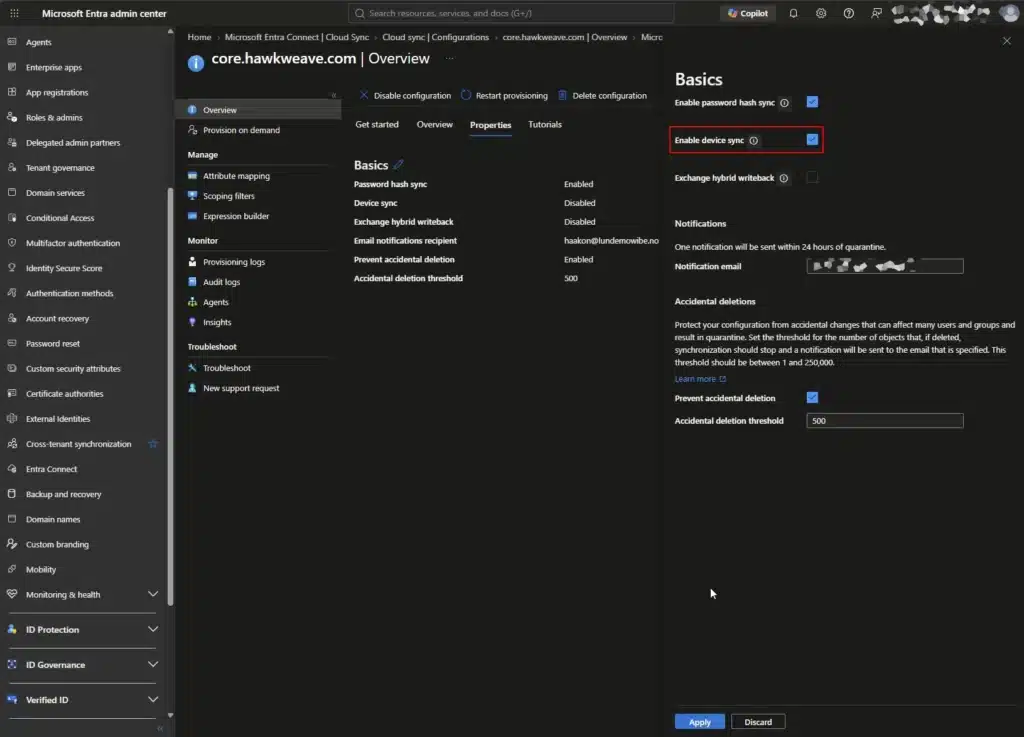Check the Exchange hybrid writeback box
This screenshot has height=737, width=1024.
tap(812, 177)
